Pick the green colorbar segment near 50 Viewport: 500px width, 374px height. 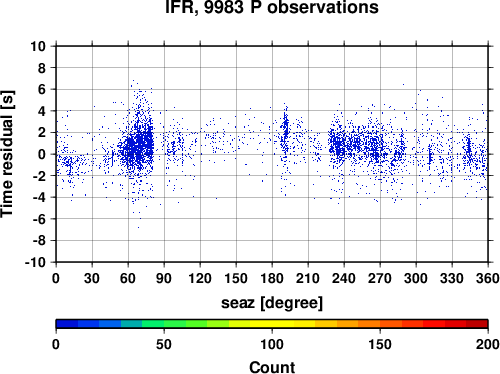[164, 324]
